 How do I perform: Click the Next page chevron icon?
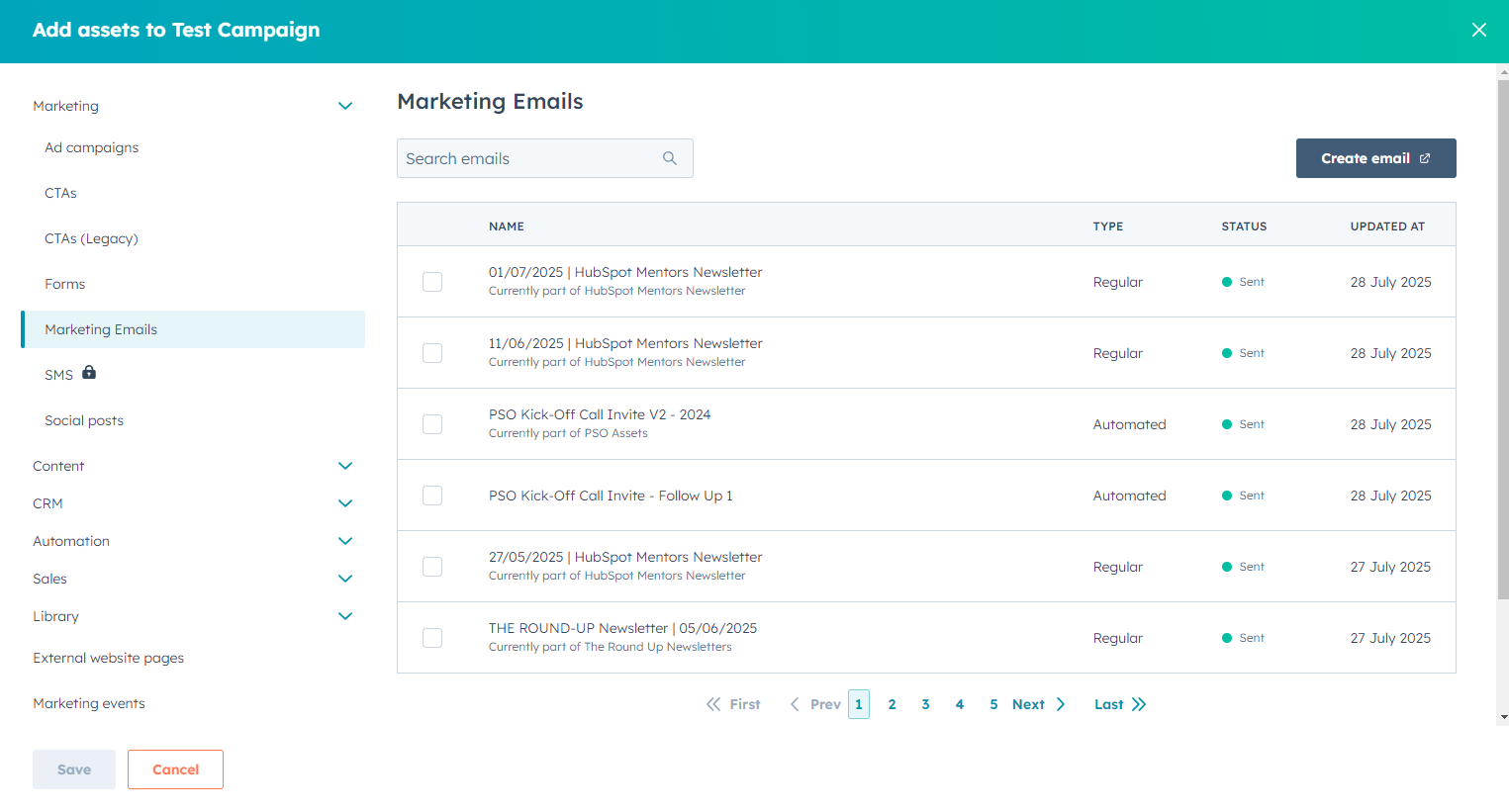point(1060,703)
